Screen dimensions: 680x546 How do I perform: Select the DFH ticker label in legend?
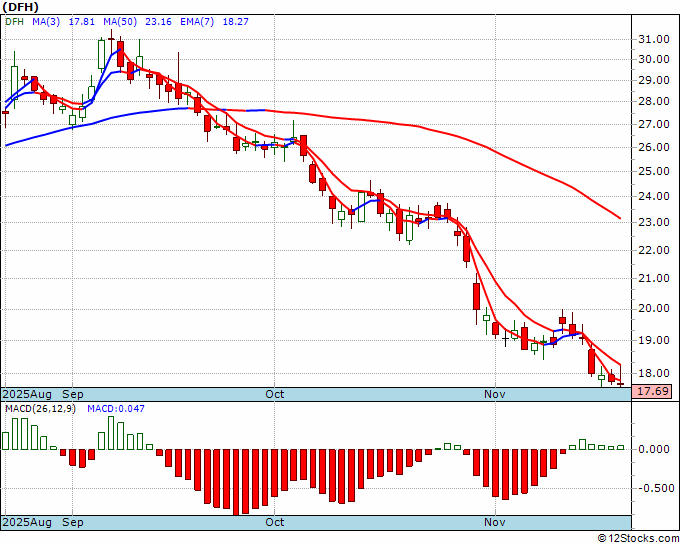pyautogui.click(x=14, y=22)
